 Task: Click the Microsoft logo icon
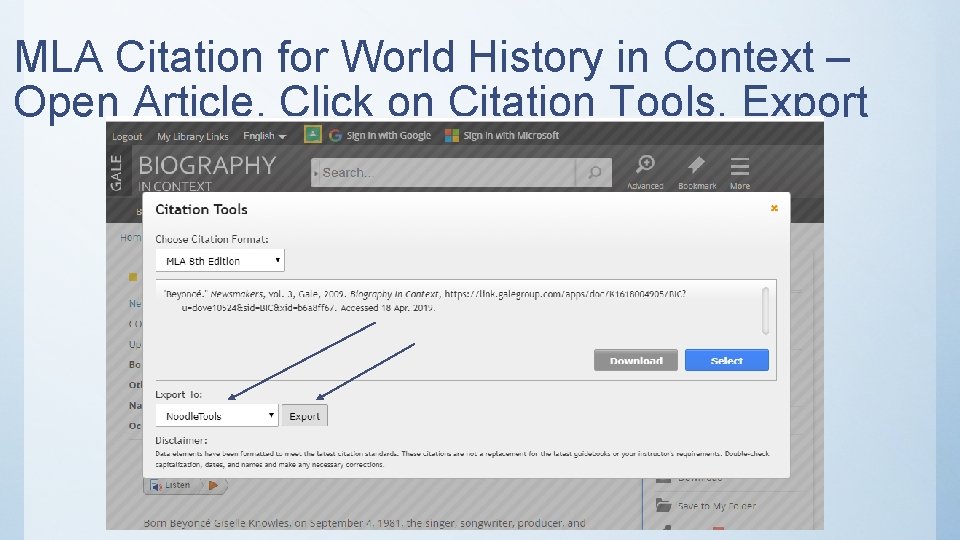[452, 135]
